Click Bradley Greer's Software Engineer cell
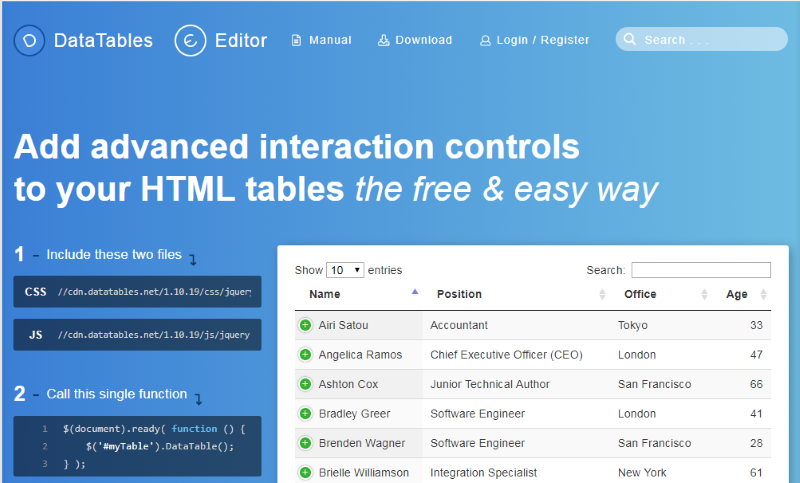The height and width of the screenshot is (483, 800). point(478,414)
